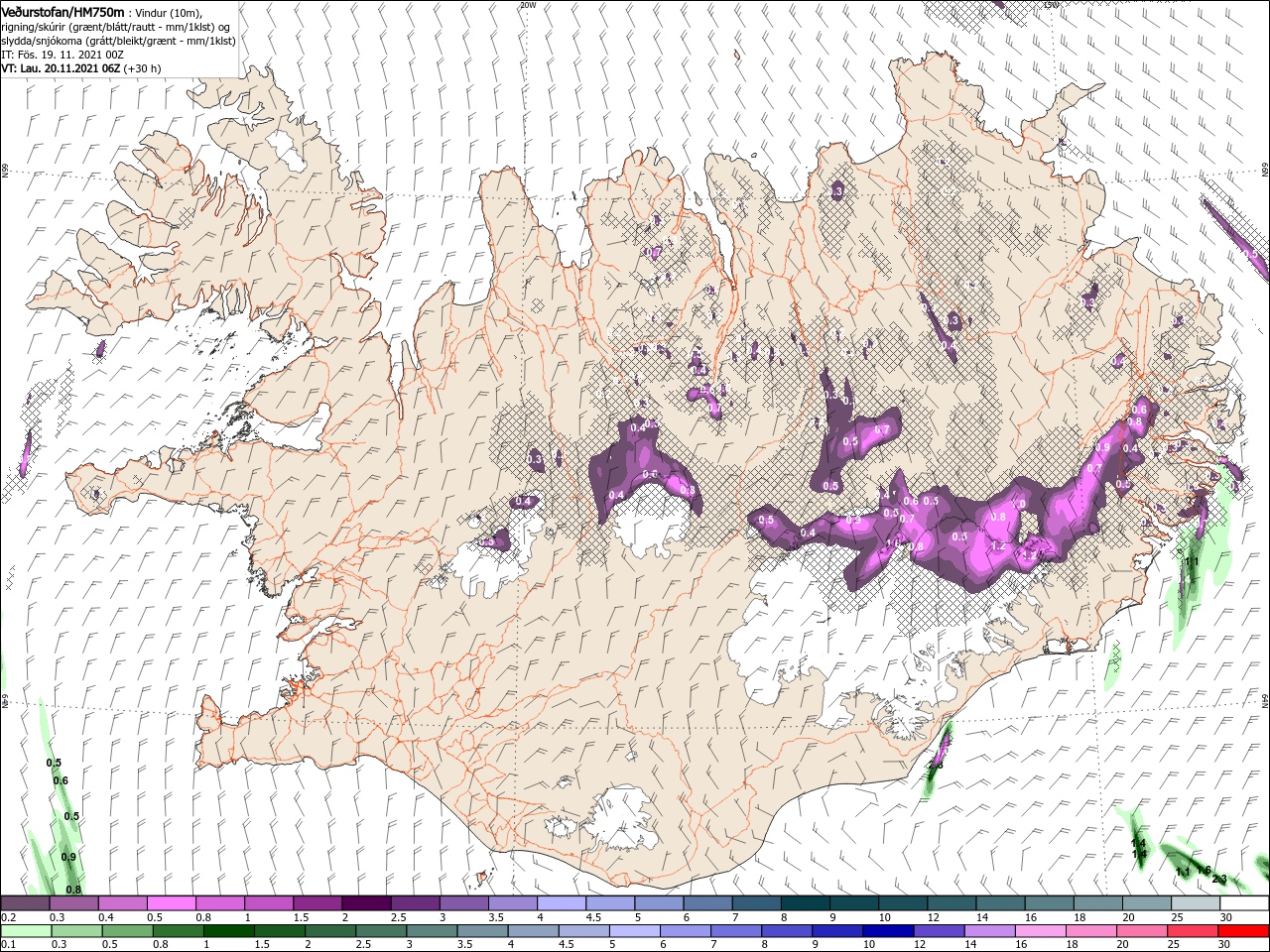Click the '4.5' label under upper legend row
The height and width of the screenshot is (952, 1270).
coord(593,917)
